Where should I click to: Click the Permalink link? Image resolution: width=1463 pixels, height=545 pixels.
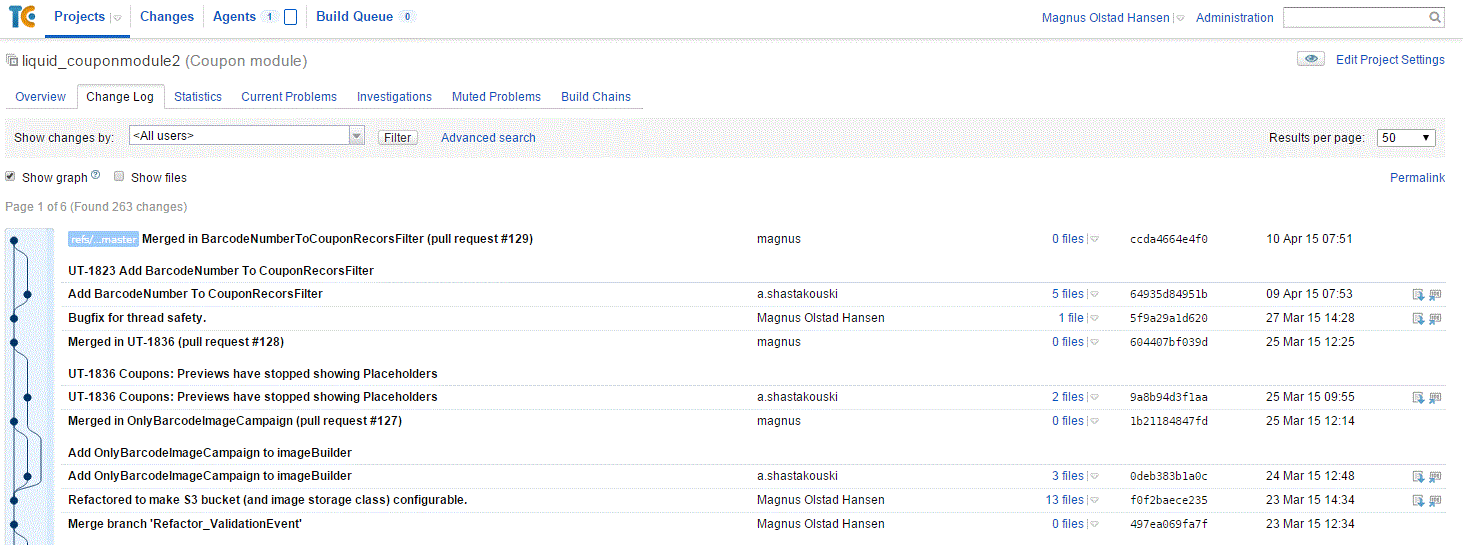pos(1417,178)
